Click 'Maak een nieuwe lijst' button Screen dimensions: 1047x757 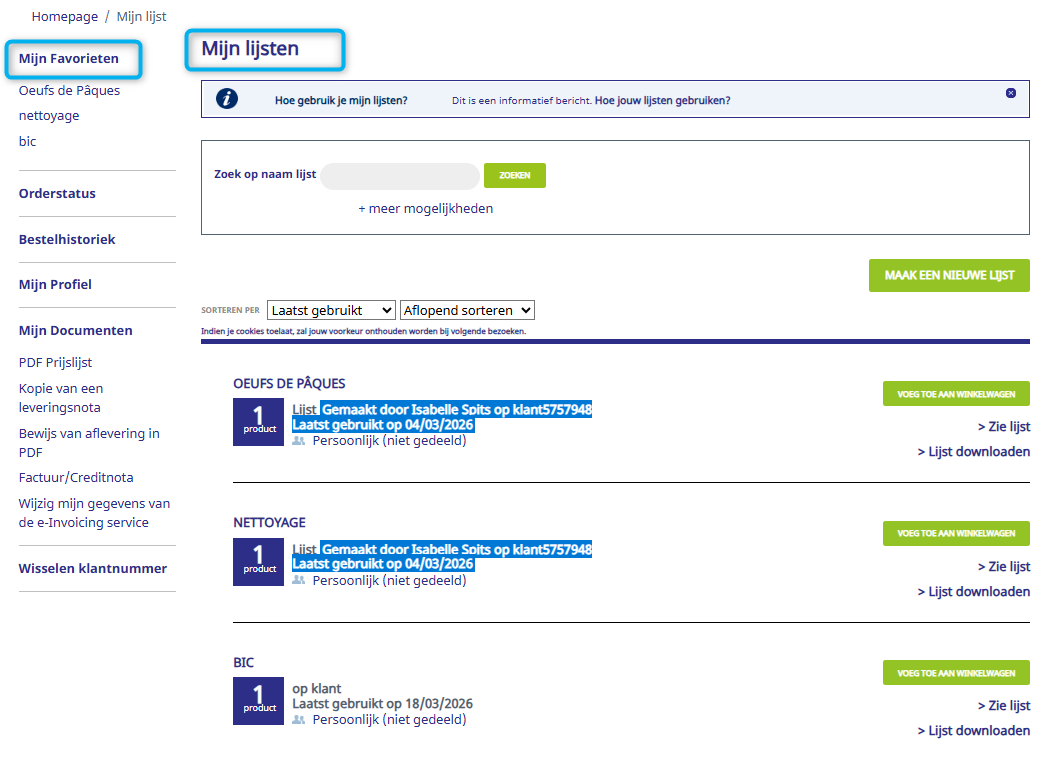tap(948, 275)
